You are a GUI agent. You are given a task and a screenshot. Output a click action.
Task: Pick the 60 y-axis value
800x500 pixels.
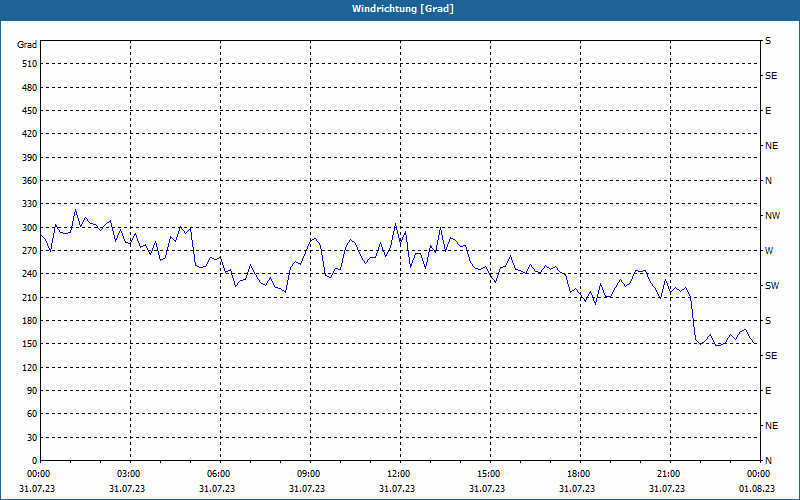(32, 414)
